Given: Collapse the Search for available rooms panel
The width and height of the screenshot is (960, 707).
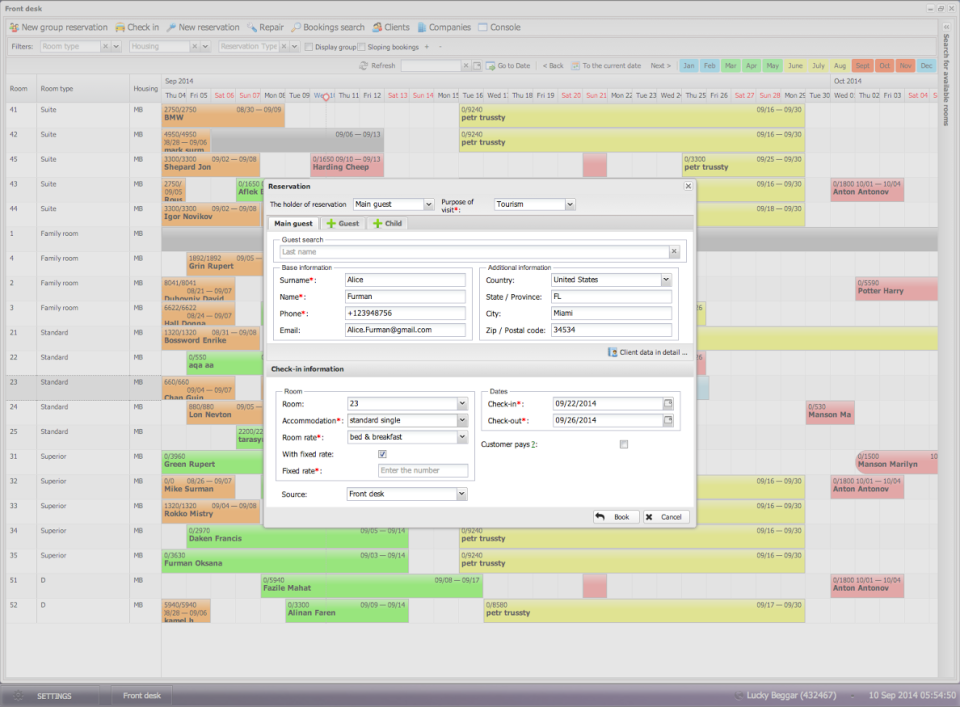Looking at the screenshot, I should coord(947,27).
